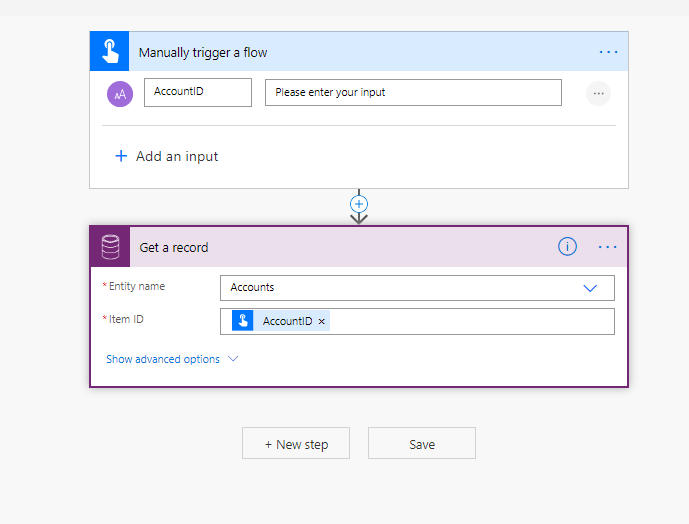Click the manual trigger hand icon
689x524 pixels.
click(x=110, y=51)
